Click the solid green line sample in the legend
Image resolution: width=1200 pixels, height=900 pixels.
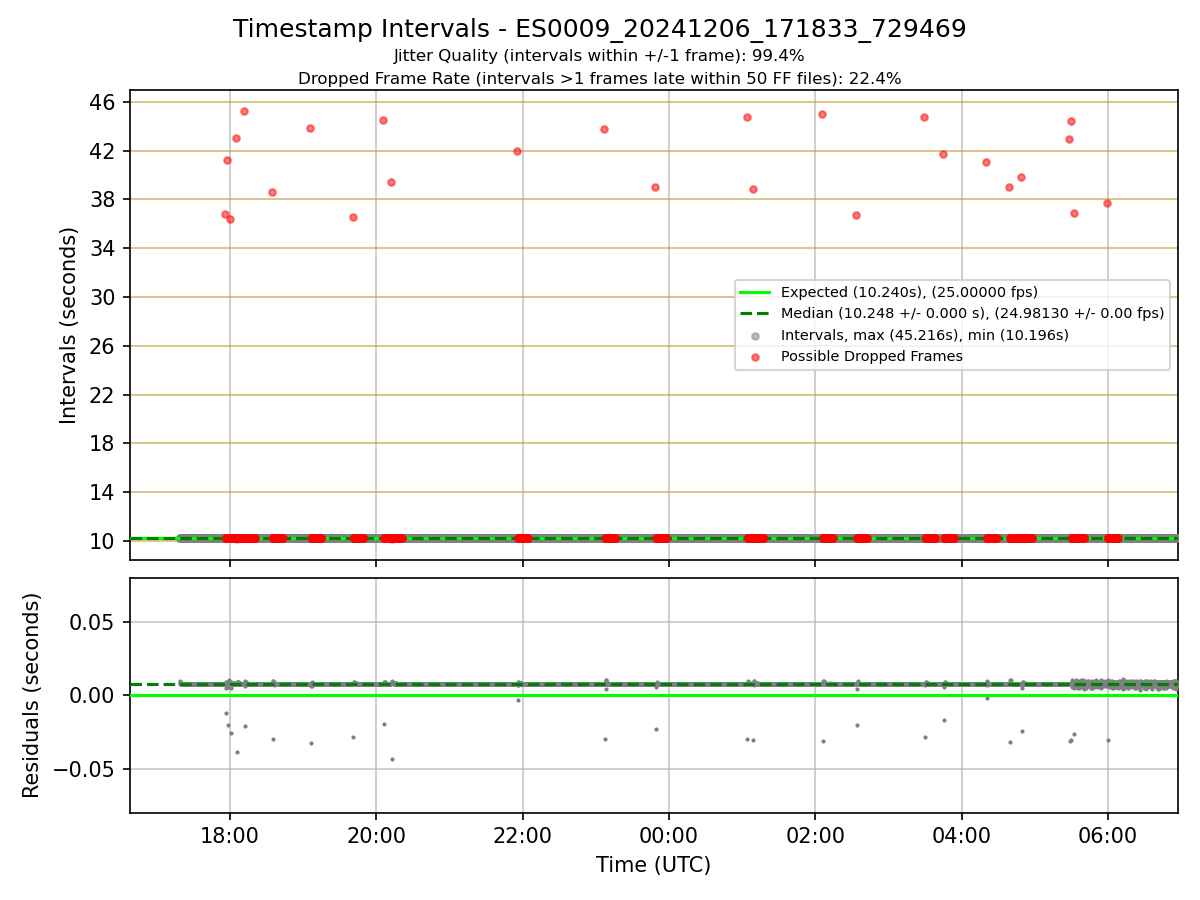tap(755, 292)
